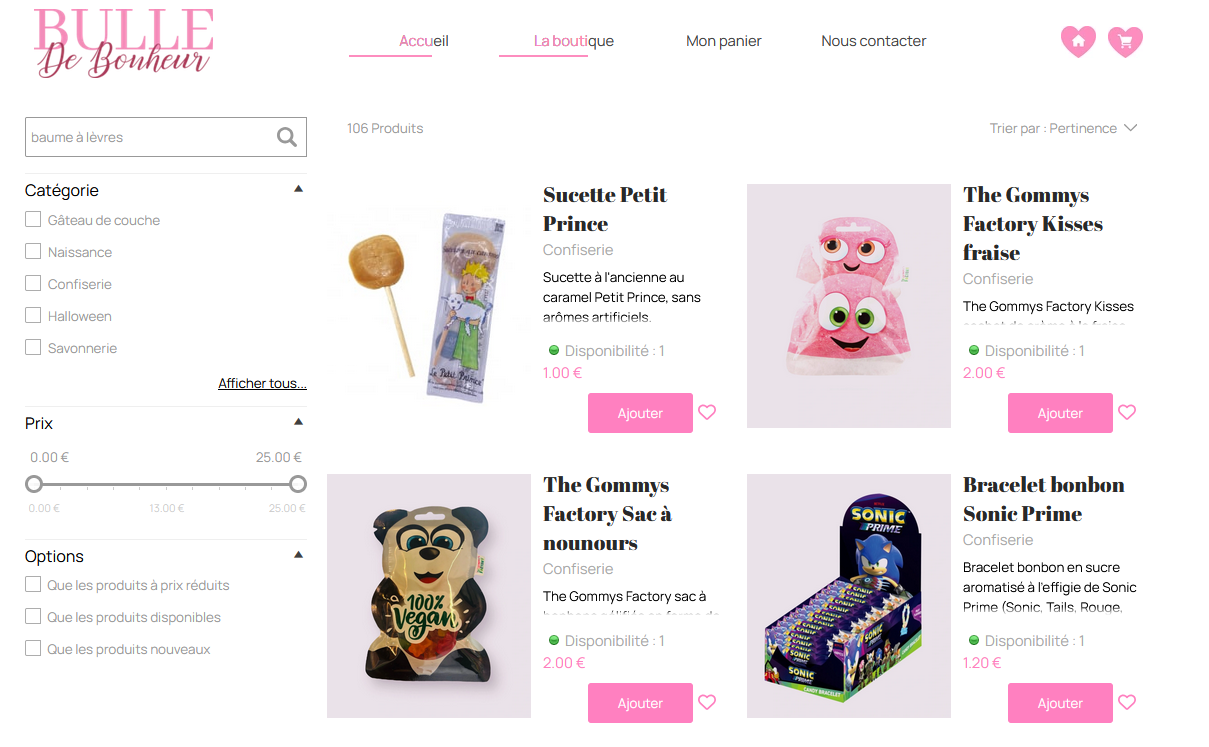Tick Que les produits disponibles option
Screen dimensions: 1209x747
pos(33,617)
